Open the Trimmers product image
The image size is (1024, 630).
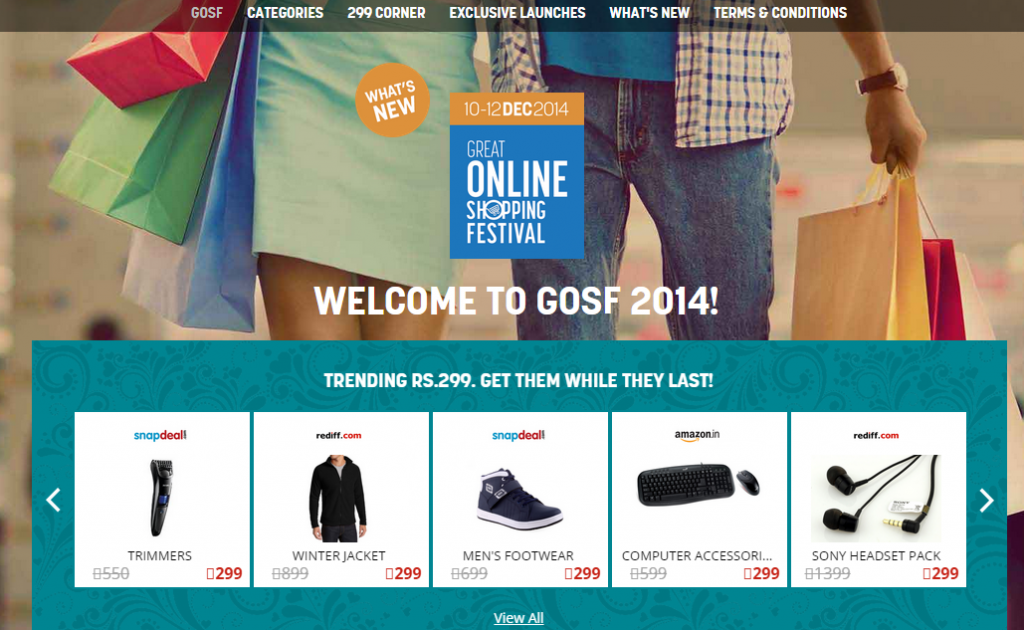coord(161,497)
